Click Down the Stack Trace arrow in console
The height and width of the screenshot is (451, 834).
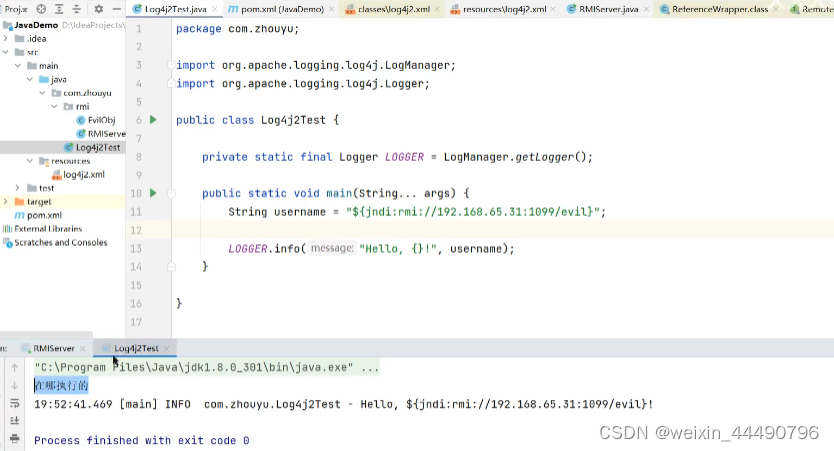(x=14, y=386)
